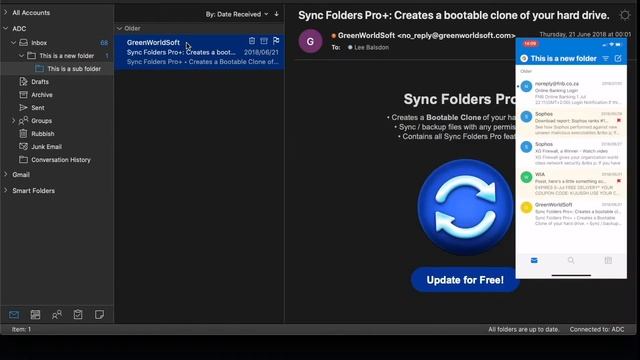The width and height of the screenshot is (640, 360).
Task: Click the Archive folder icon
Action: click(24, 95)
